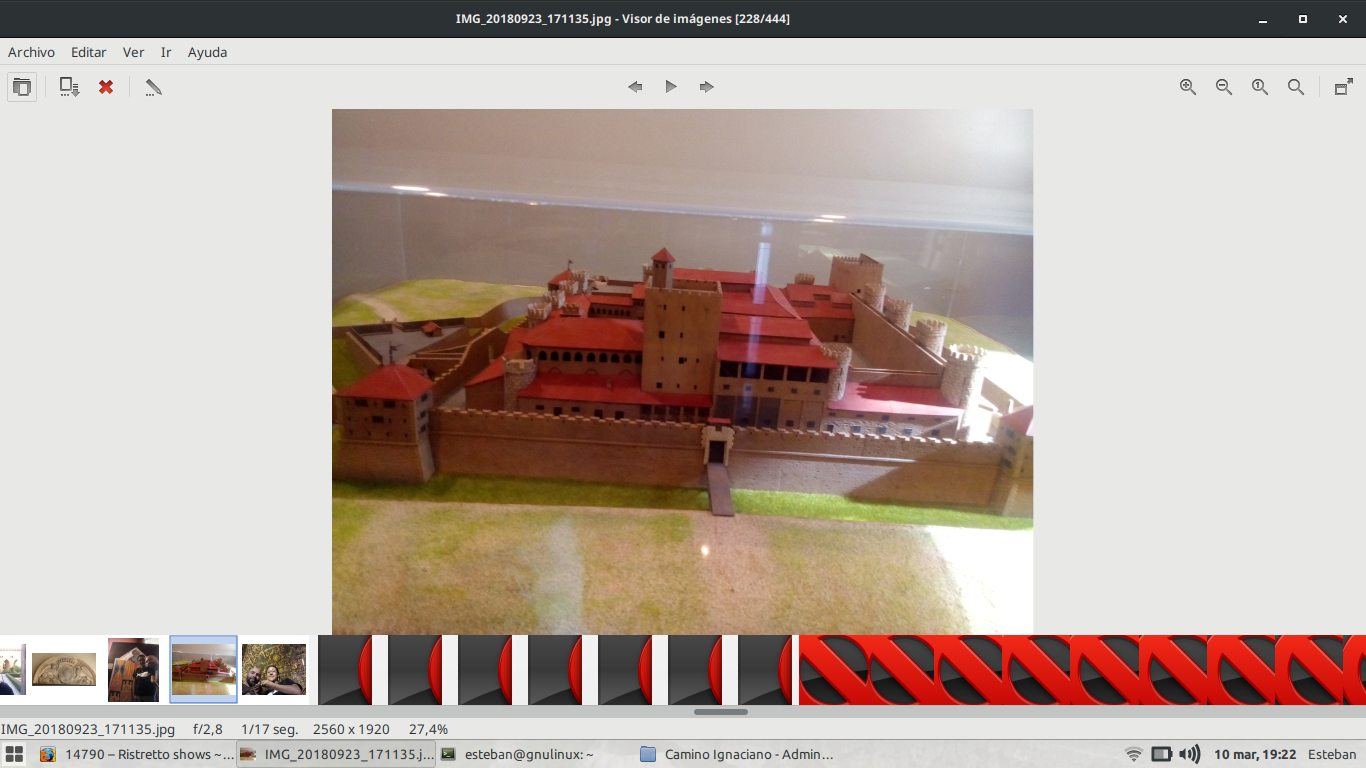This screenshot has height=768, width=1366.
Task: Click the thumbnail strip horizontal scrollbar
Action: pos(720,712)
